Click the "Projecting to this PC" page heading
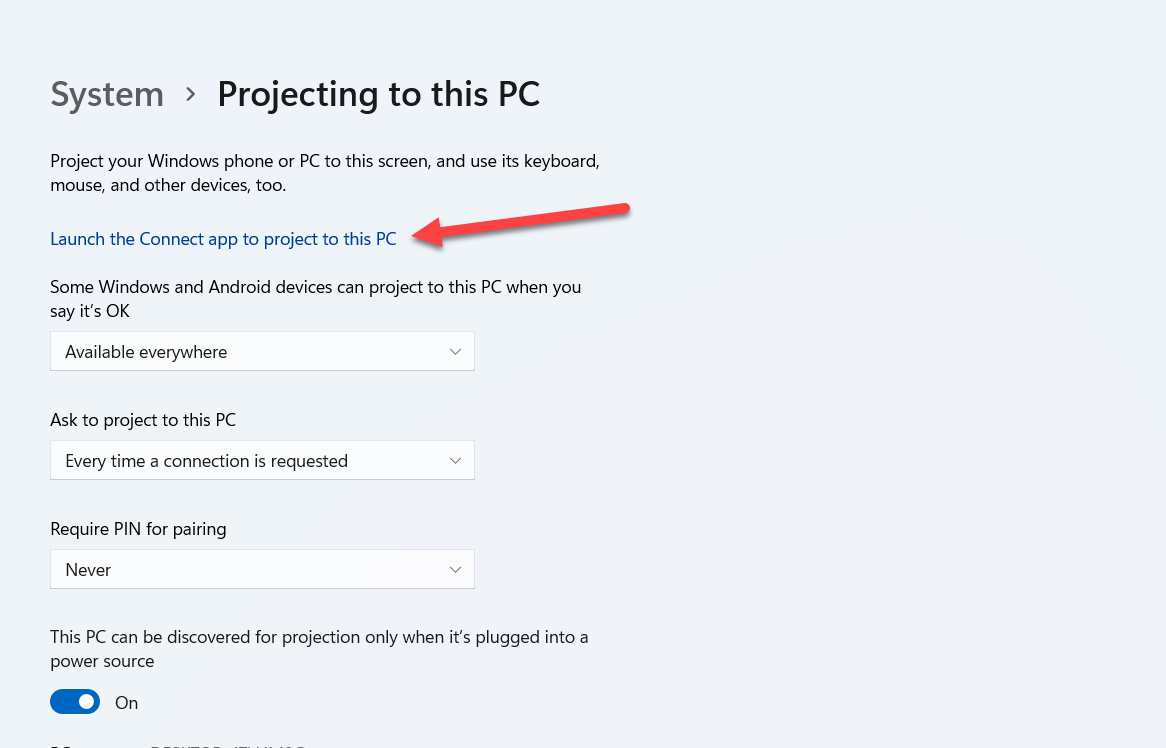This screenshot has width=1166, height=748. point(378,95)
